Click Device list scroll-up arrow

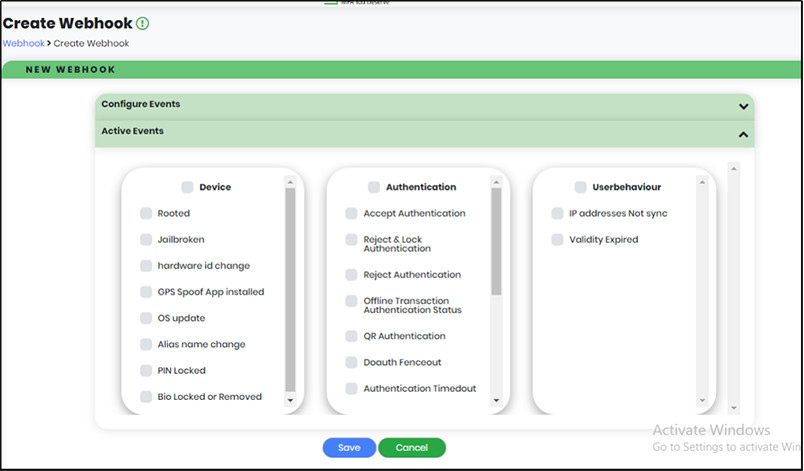pos(290,182)
